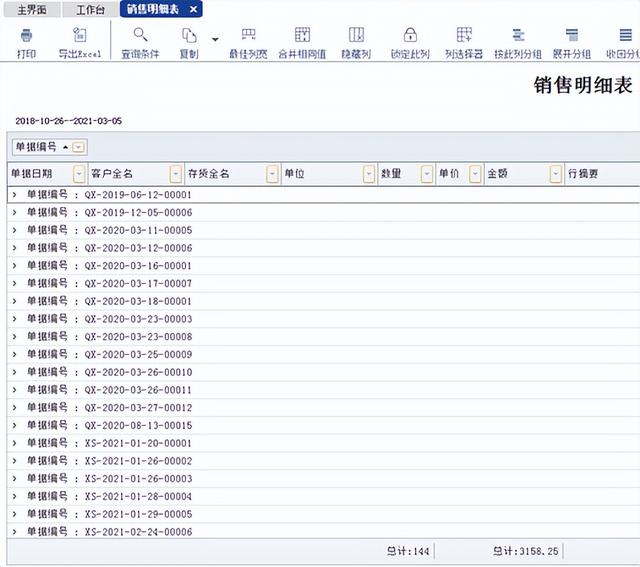Screen dimensions: 640x567
Task: Open dropdown arrow next to 复制
Action: (x=215, y=40)
